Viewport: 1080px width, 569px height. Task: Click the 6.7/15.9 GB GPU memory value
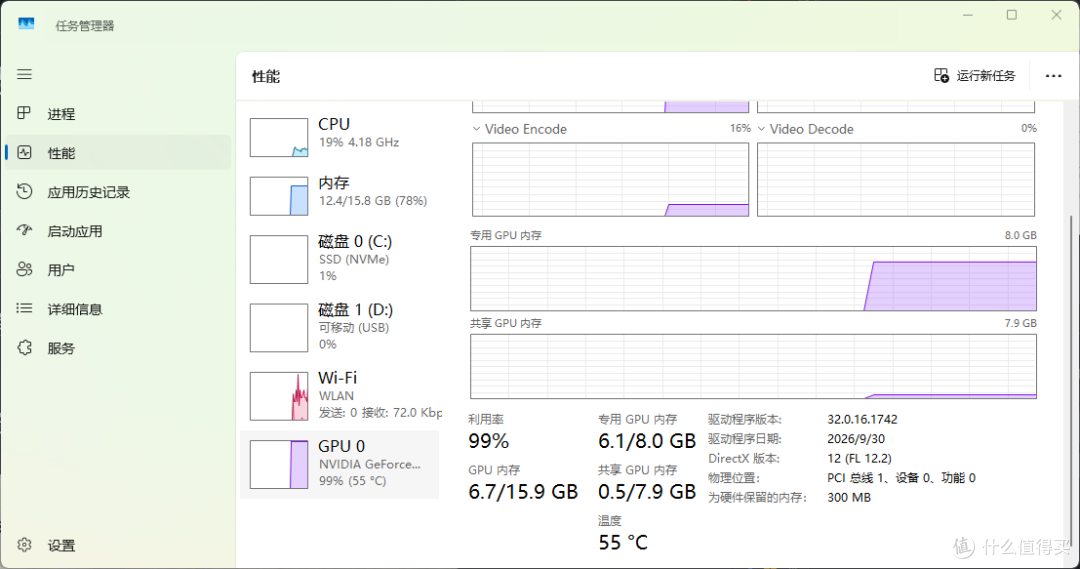523,492
